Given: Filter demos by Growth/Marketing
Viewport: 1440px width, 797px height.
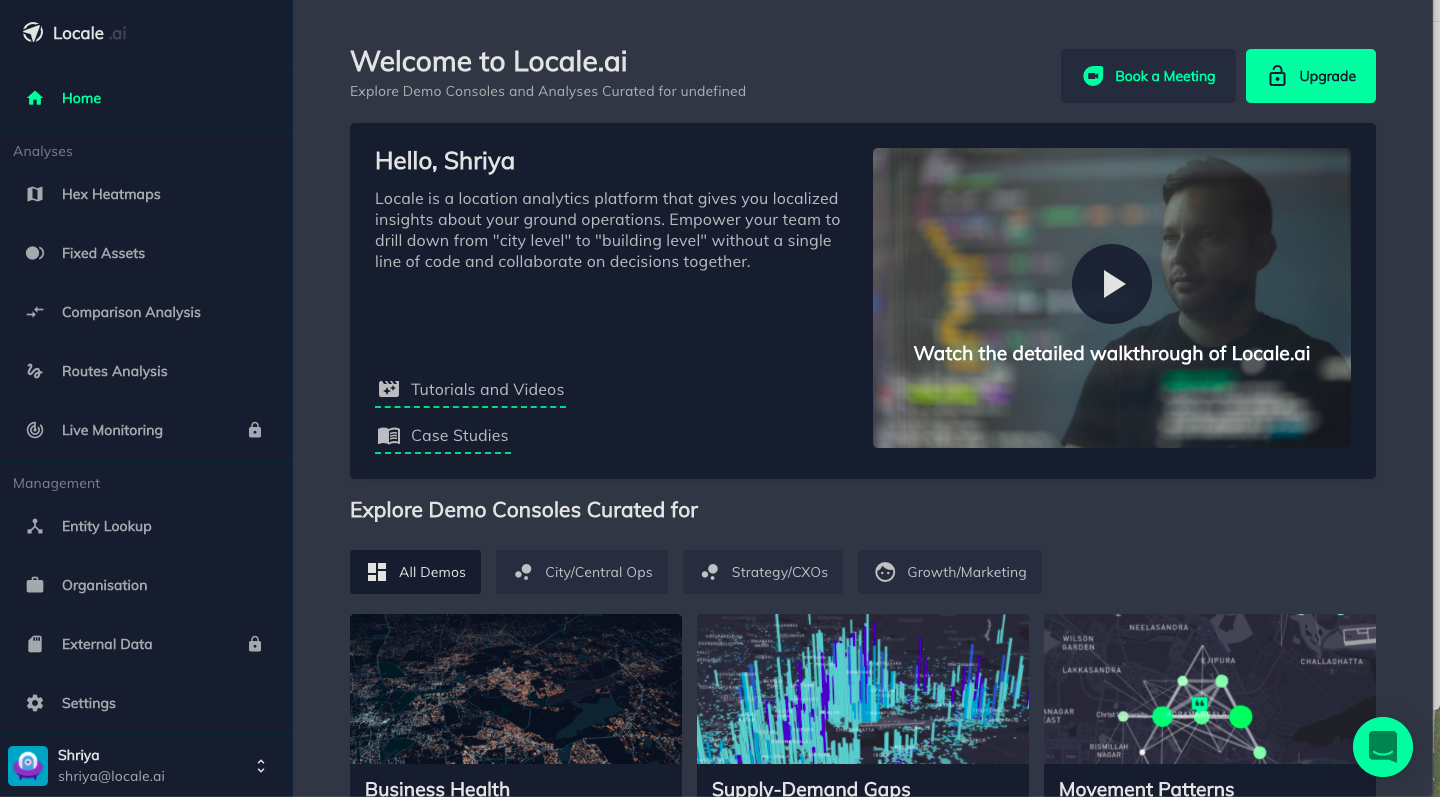Looking at the screenshot, I should (950, 572).
